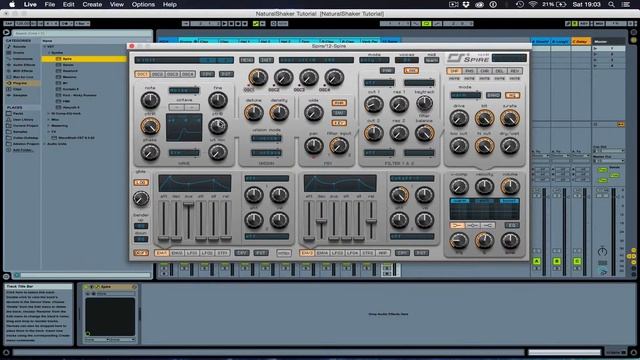Image resolution: width=640 pixels, height=360 pixels.
Task: Click the unison density knob
Action: [279, 112]
